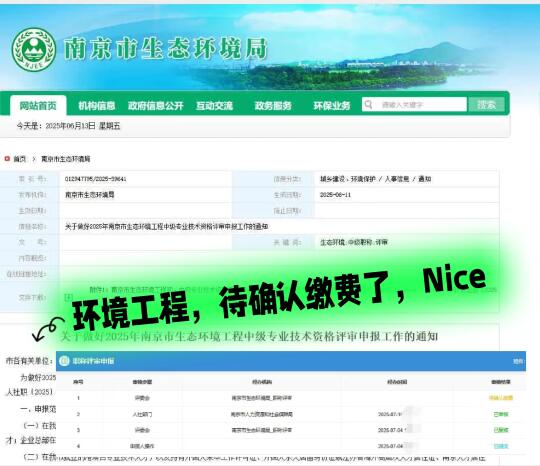Click the NJEE round emblem logo

34,49
